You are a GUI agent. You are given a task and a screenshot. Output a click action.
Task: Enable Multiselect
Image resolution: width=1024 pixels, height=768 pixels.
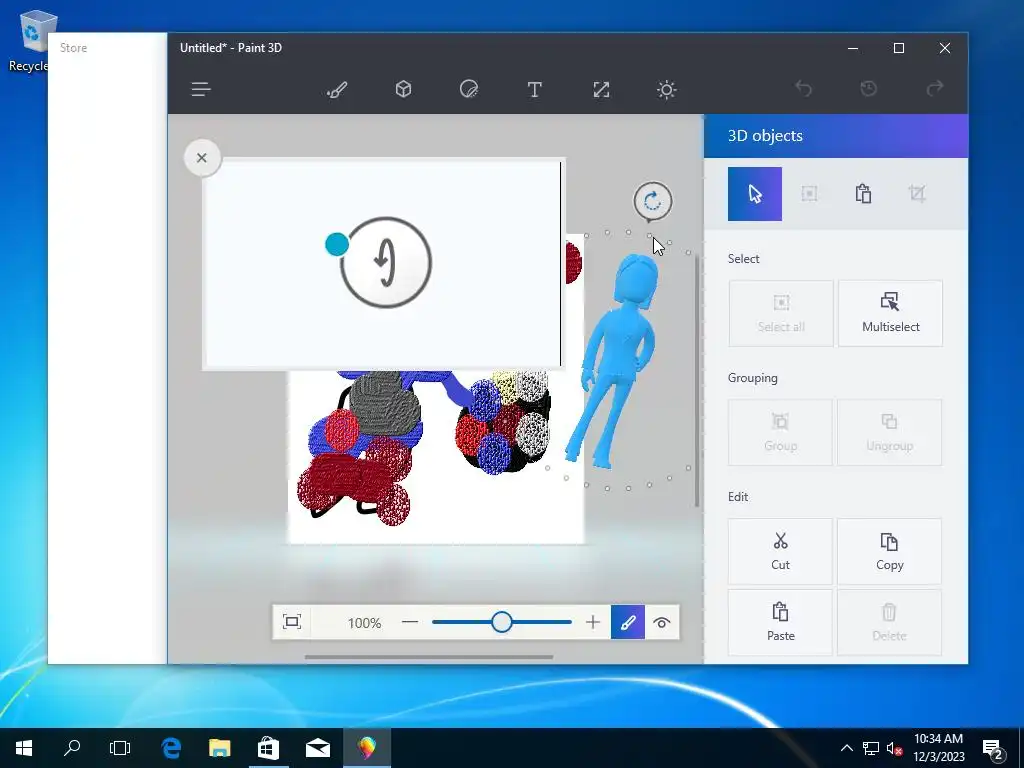[891, 313]
